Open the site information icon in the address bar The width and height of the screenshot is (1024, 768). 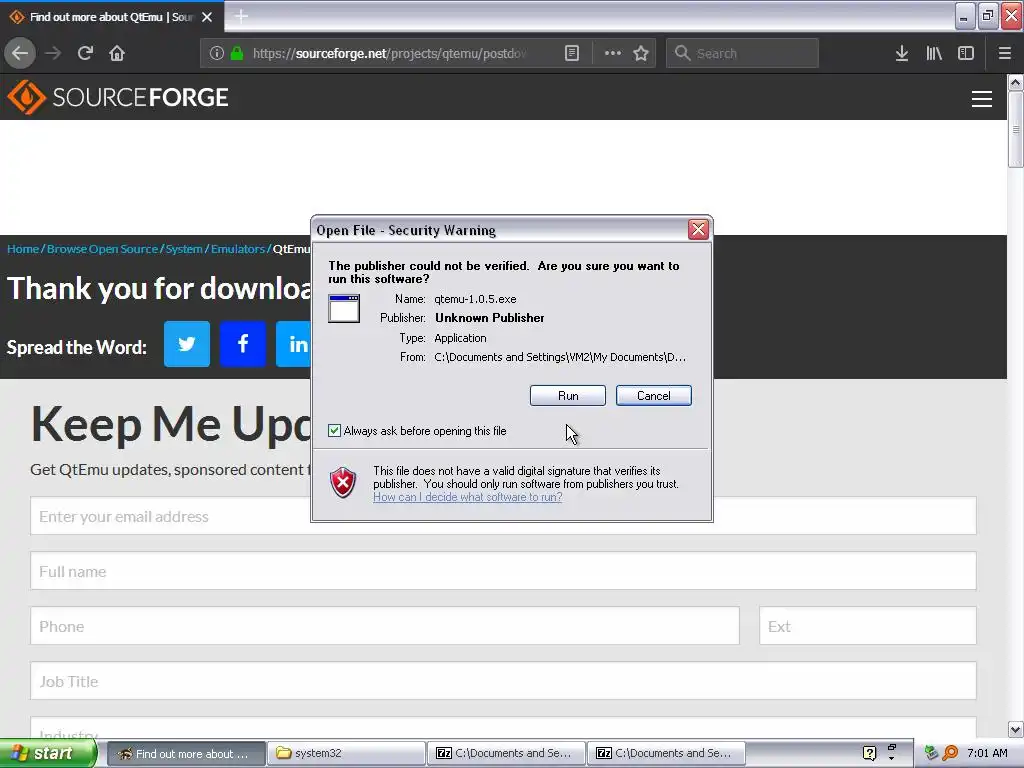[217, 54]
